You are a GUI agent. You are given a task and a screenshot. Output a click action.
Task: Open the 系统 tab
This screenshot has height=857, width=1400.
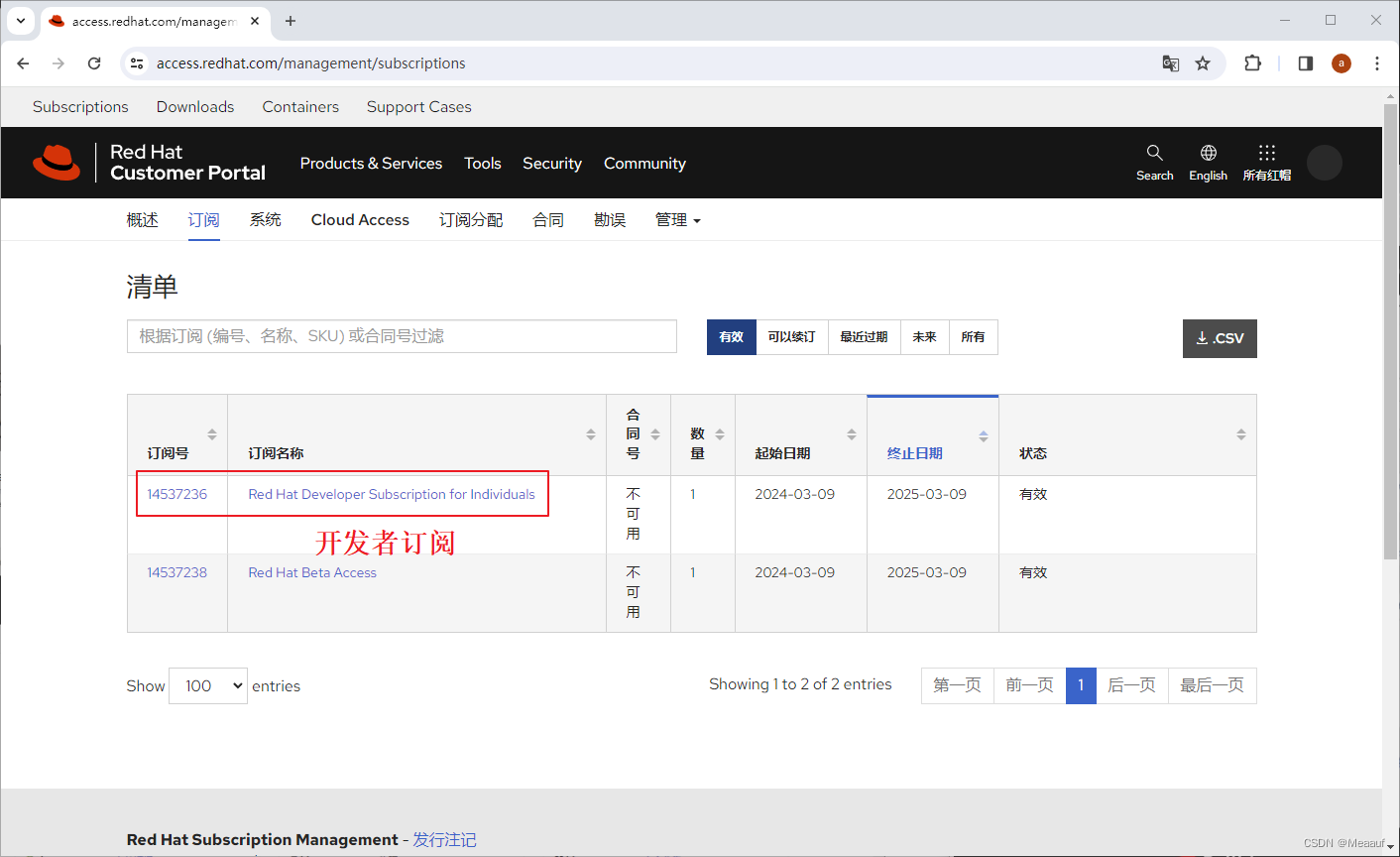[x=266, y=220]
